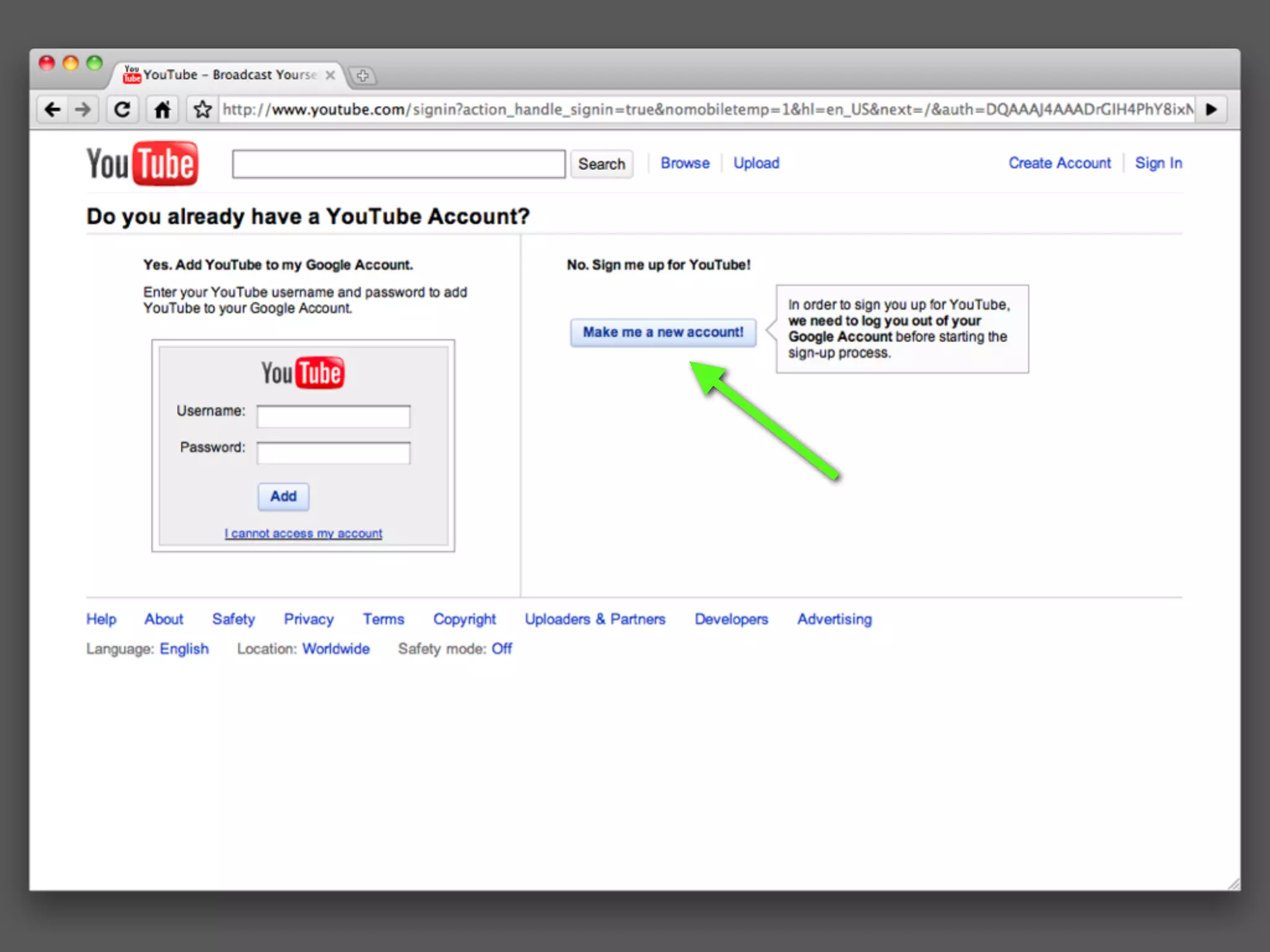Close the YouTube browser tab

pos(331,75)
